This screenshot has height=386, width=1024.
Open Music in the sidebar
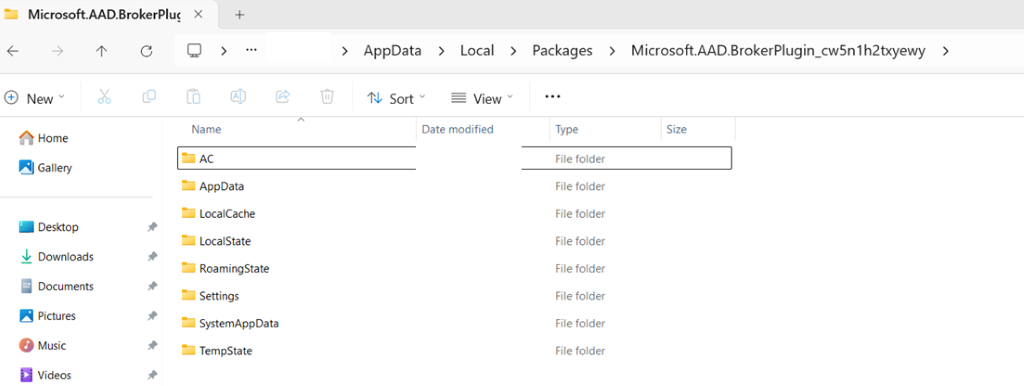coord(42,345)
